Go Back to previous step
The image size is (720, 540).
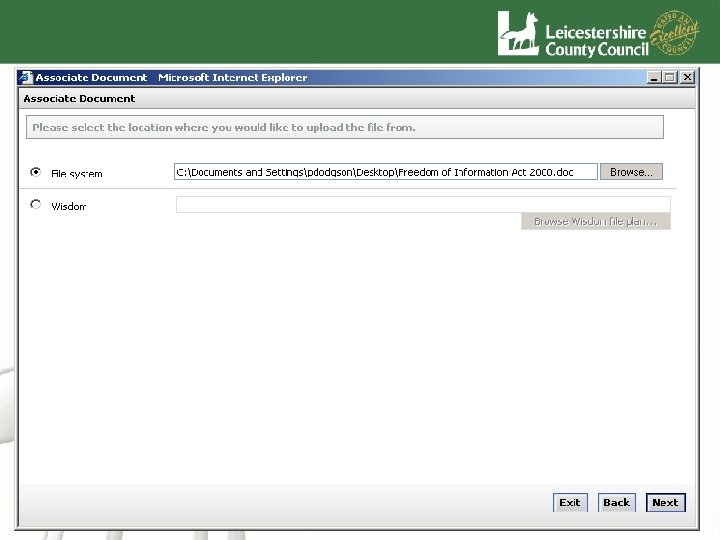click(x=616, y=502)
